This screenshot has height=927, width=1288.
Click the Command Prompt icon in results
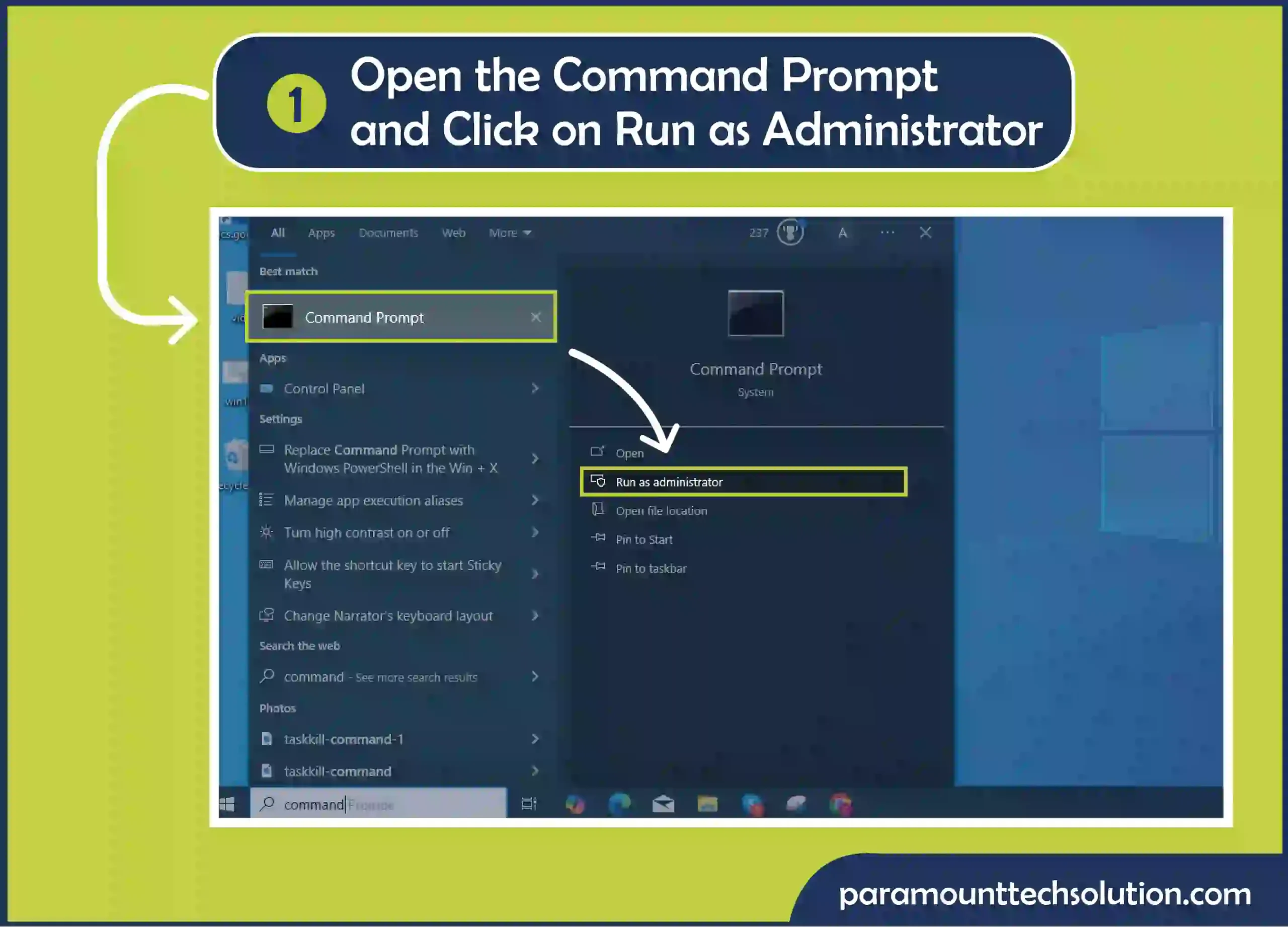[x=279, y=317]
